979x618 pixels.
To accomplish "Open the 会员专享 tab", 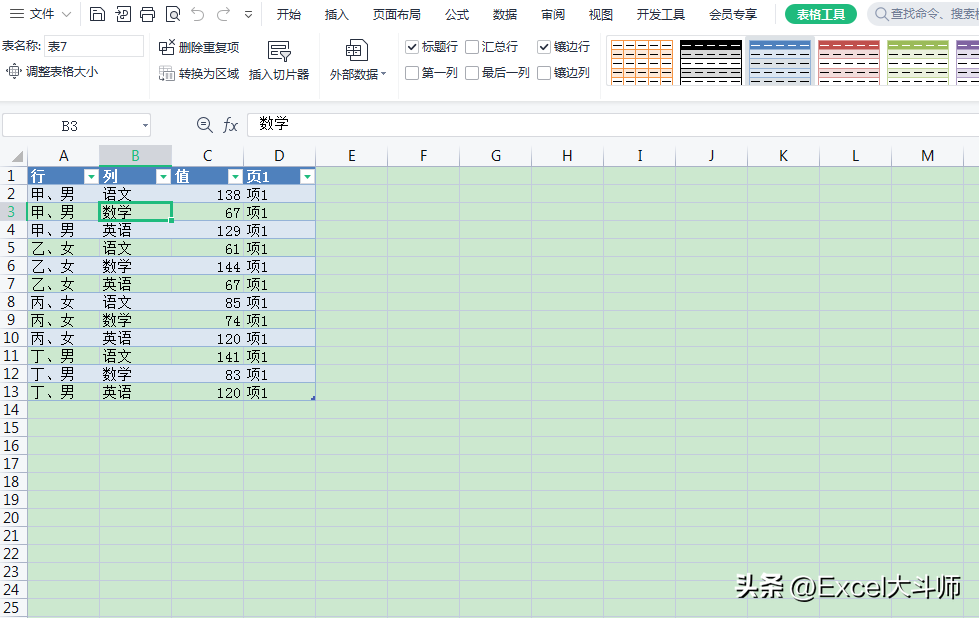I will pos(733,14).
